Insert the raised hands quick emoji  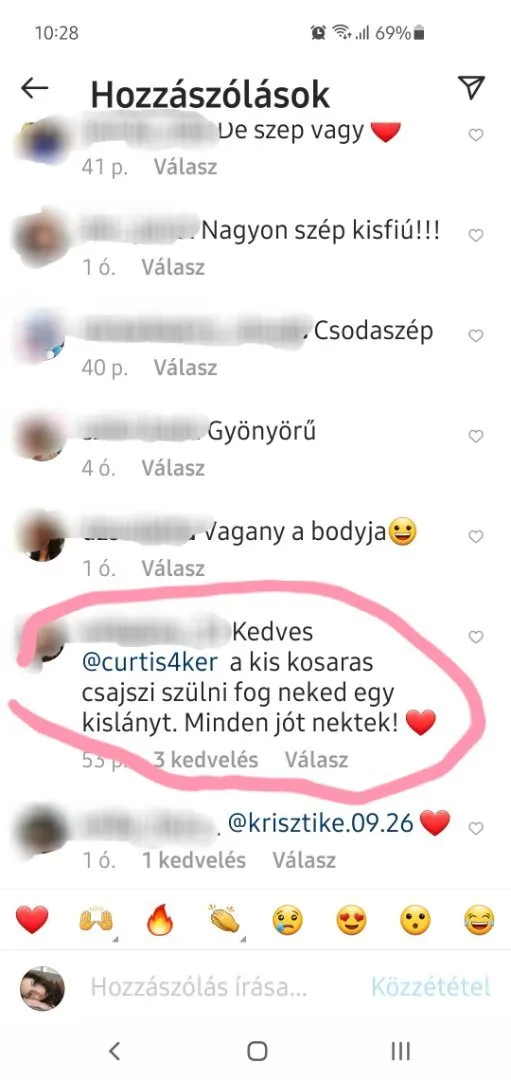pos(96,920)
